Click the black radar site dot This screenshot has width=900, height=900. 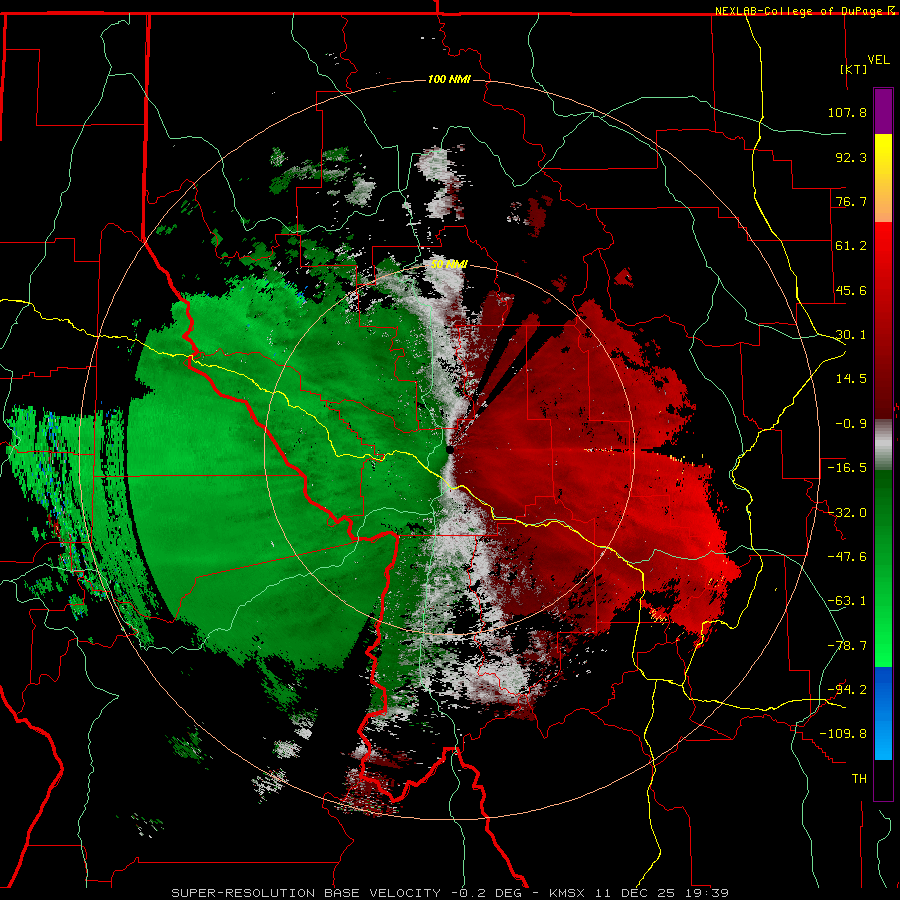pyautogui.click(x=450, y=450)
